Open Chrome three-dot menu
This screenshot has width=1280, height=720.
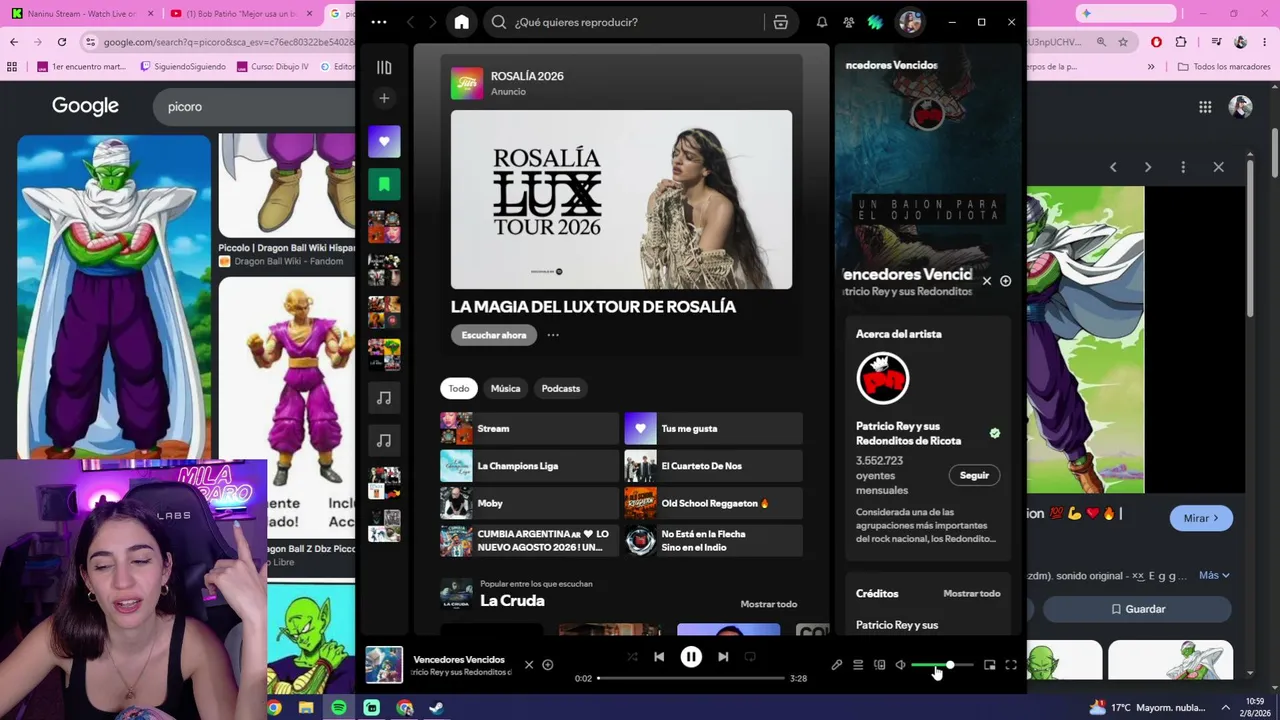coord(1266,42)
